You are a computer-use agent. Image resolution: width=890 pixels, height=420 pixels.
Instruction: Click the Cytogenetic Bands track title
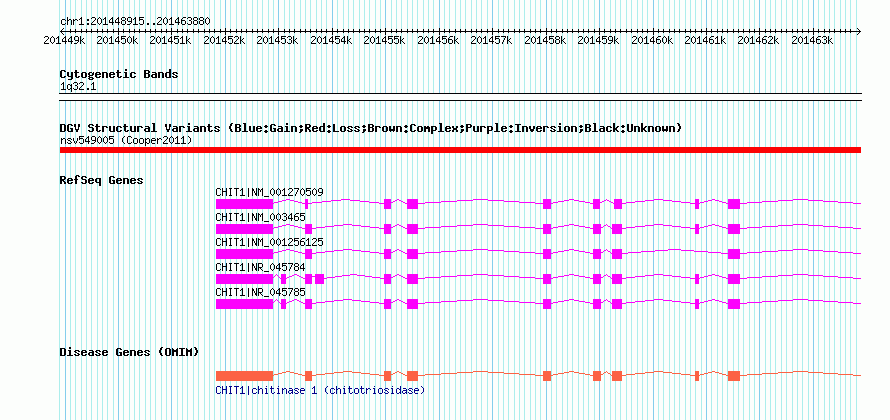click(x=119, y=74)
